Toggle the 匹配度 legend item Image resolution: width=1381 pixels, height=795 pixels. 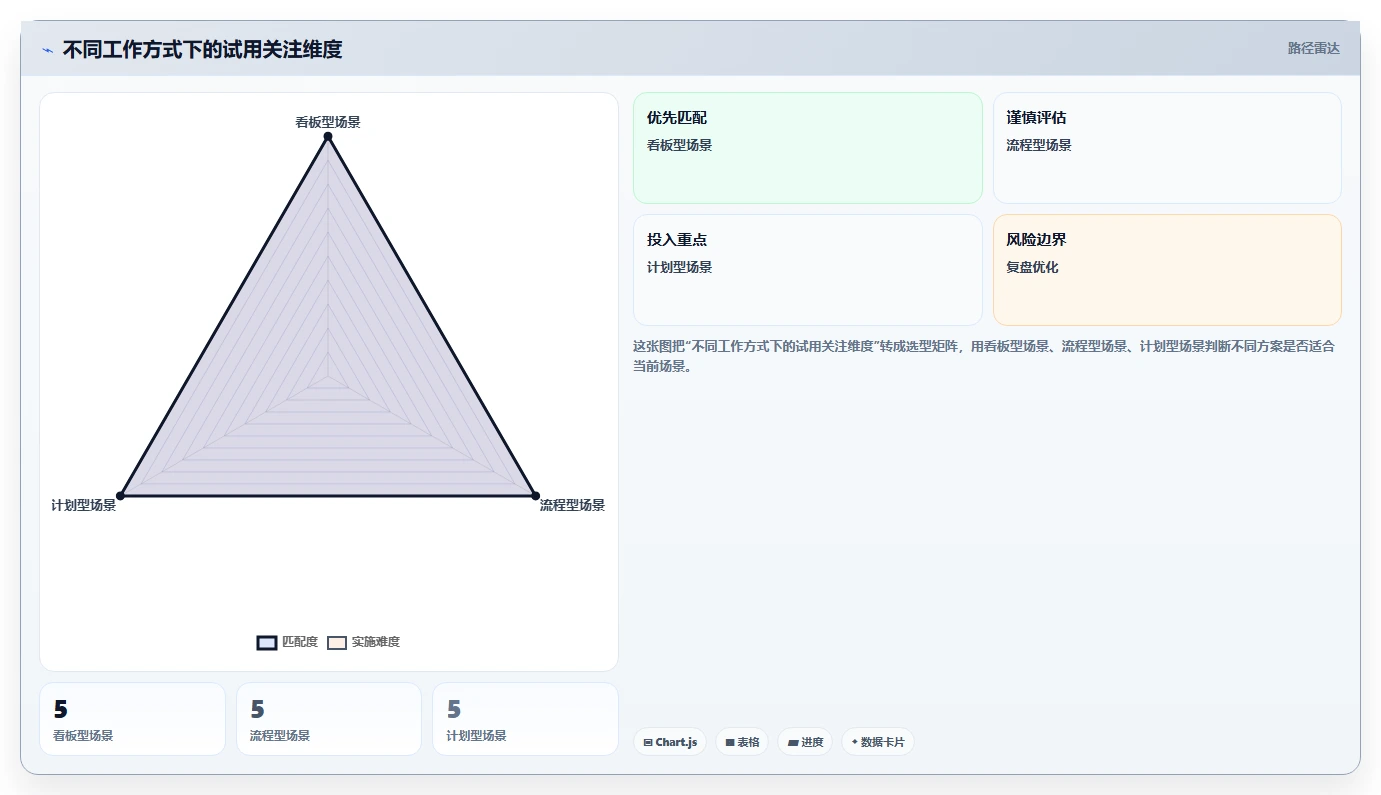click(287, 642)
